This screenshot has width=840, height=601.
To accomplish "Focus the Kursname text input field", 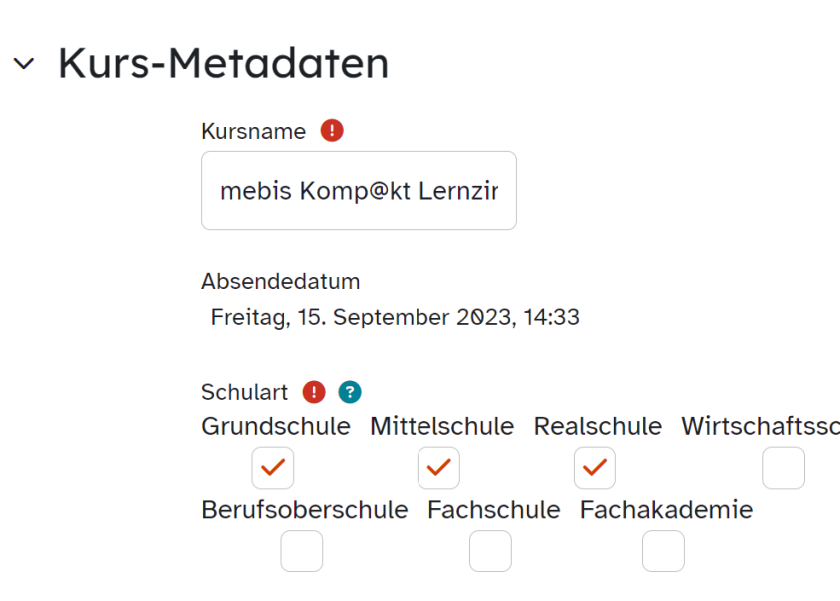I will click(x=359, y=191).
